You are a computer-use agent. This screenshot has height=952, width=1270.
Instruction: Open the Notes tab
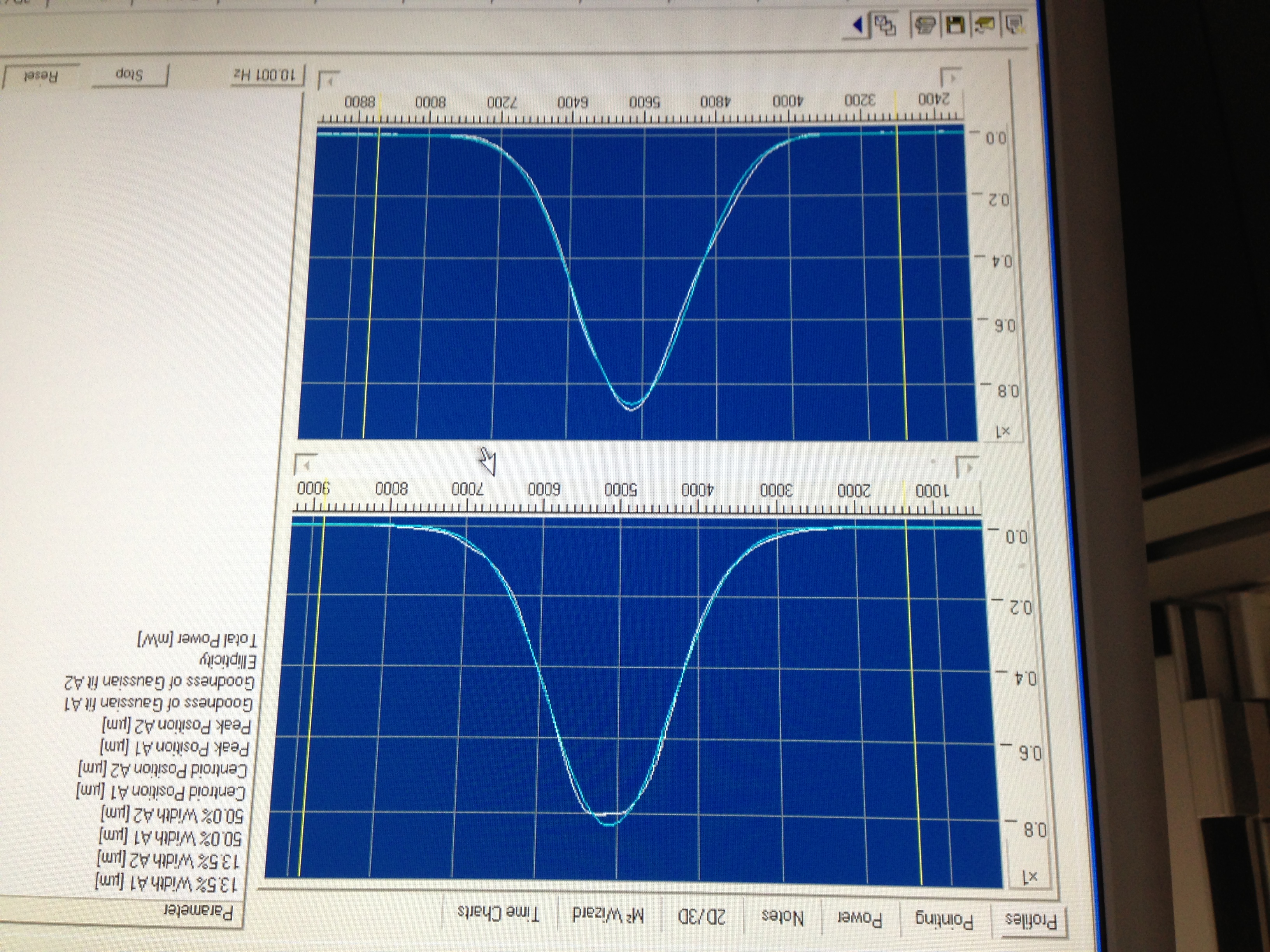(782, 917)
